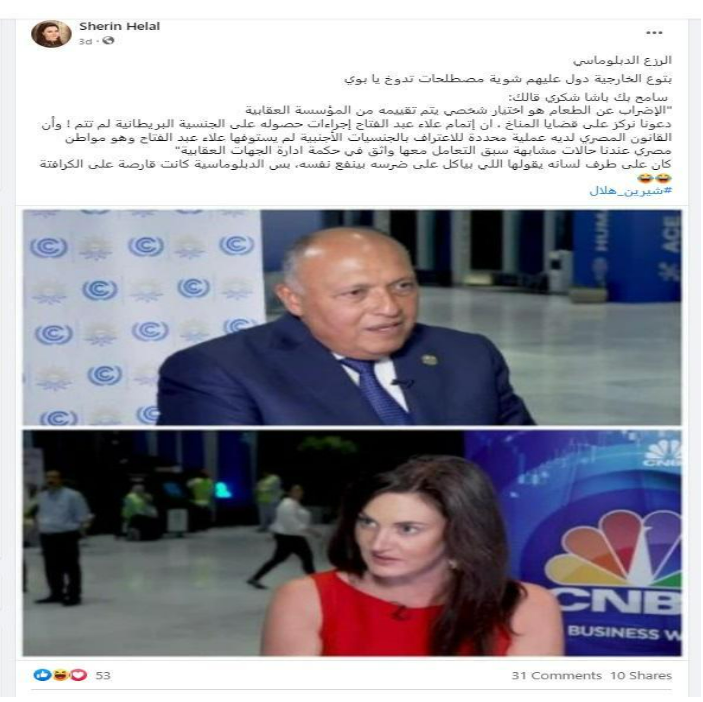
Task: View the 53 reactions count
Action: [x=103, y=675]
